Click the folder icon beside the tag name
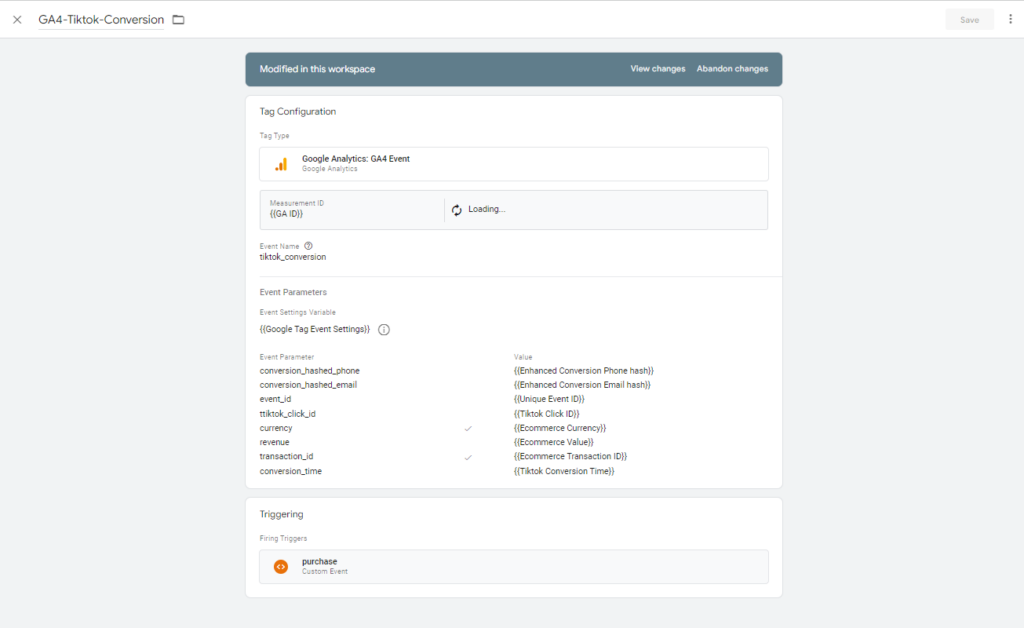This screenshot has height=628, width=1024. (x=178, y=20)
